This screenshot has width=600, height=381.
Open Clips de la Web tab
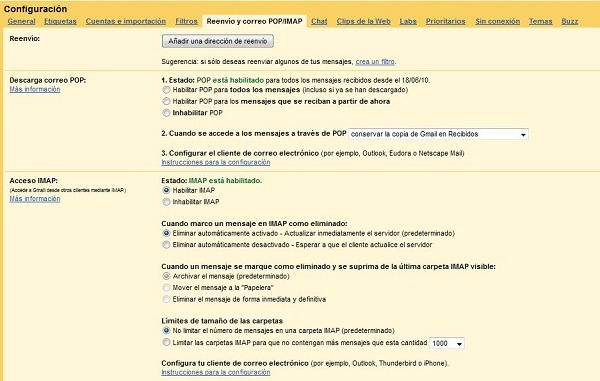click(364, 21)
